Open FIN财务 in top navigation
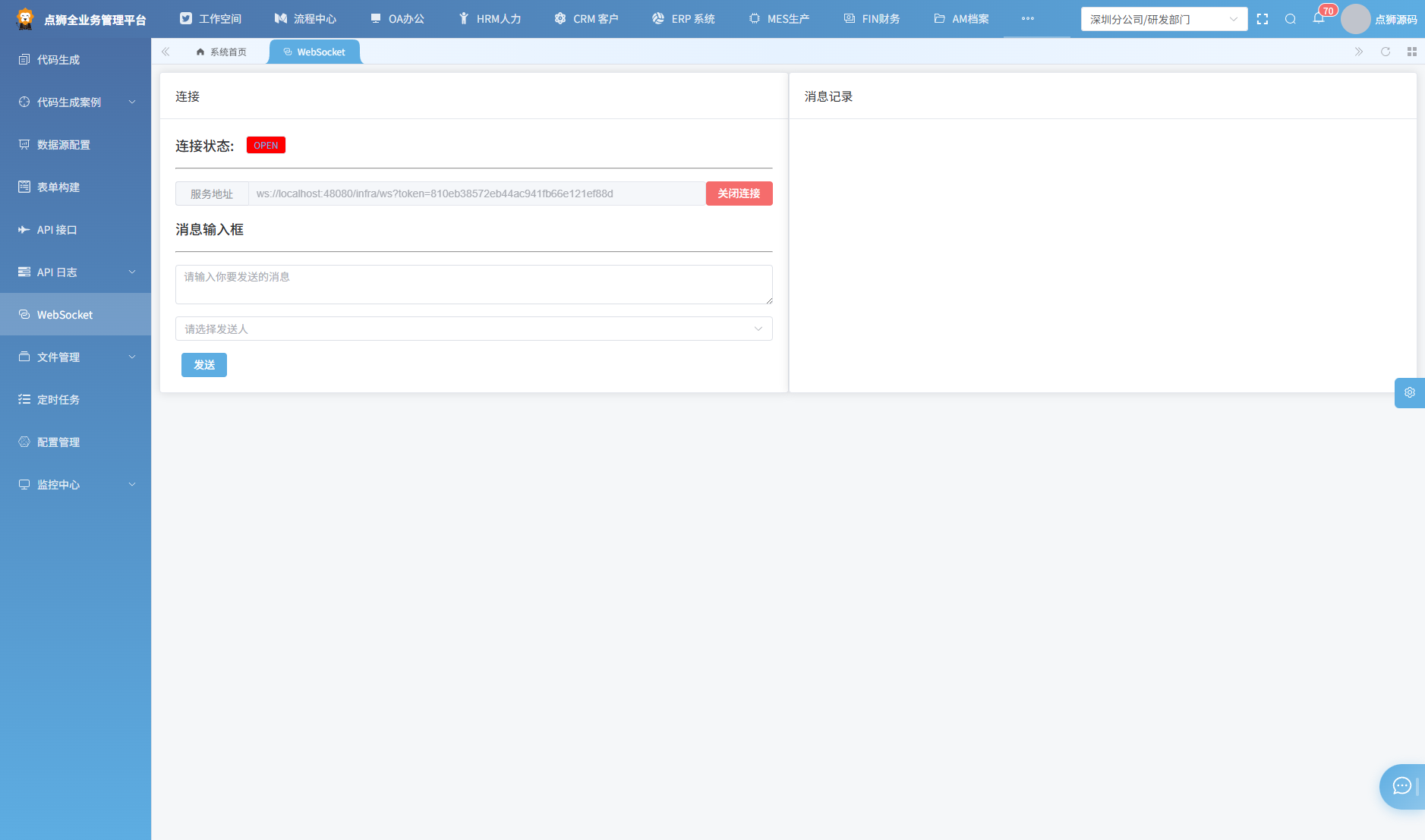This screenshot has height=840, width=1425. click(x=872, y=19)
